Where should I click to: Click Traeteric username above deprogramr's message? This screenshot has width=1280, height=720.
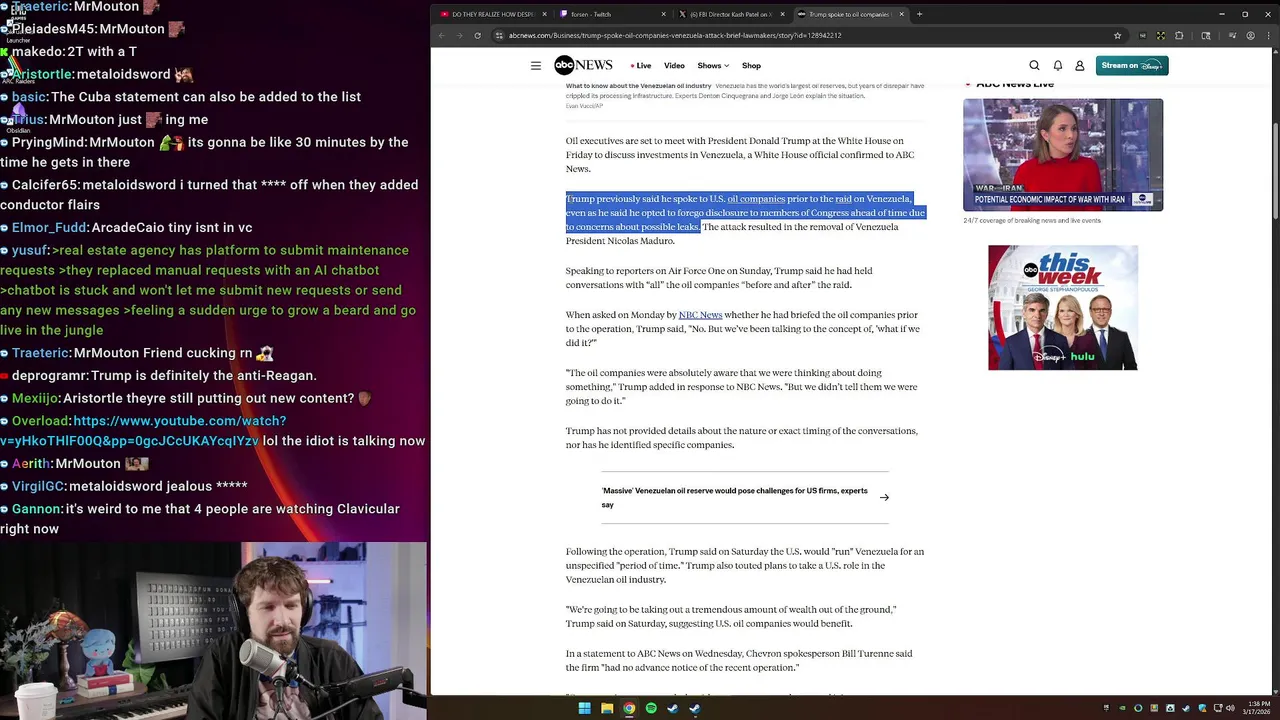40,353
